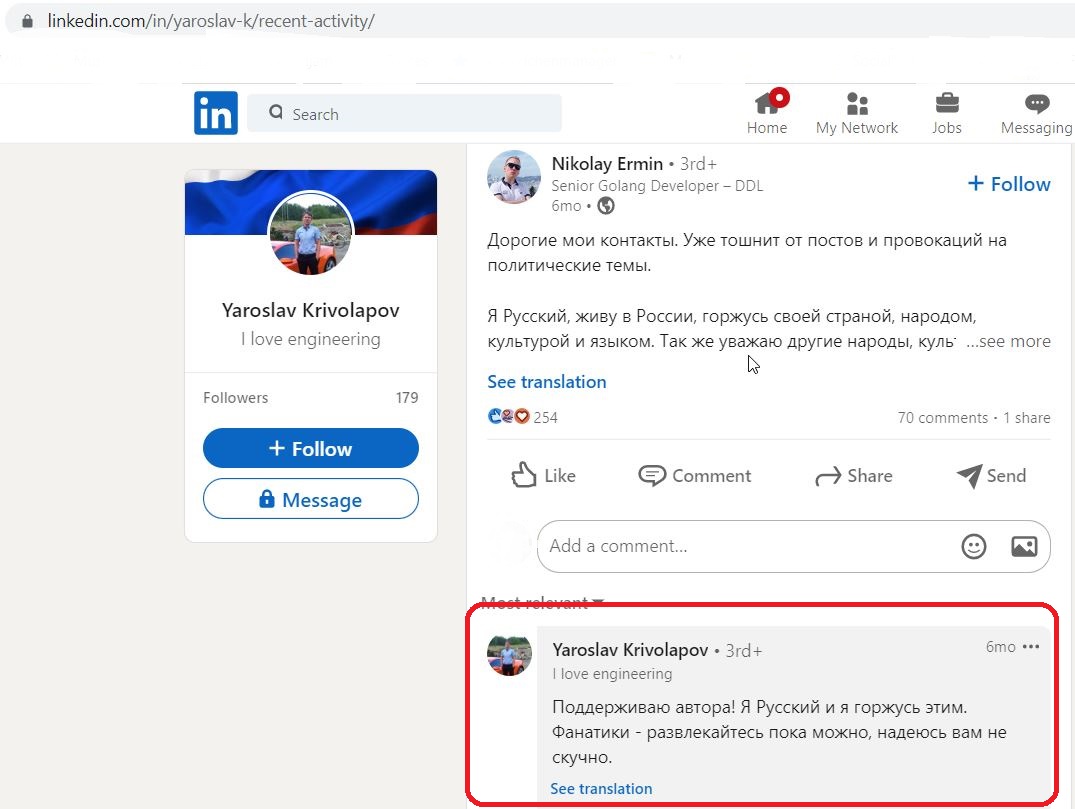This screenshot has width=1075, height=809.
Task: Follow Nikolay Ermin from the post header
Action: (1009, 184)
